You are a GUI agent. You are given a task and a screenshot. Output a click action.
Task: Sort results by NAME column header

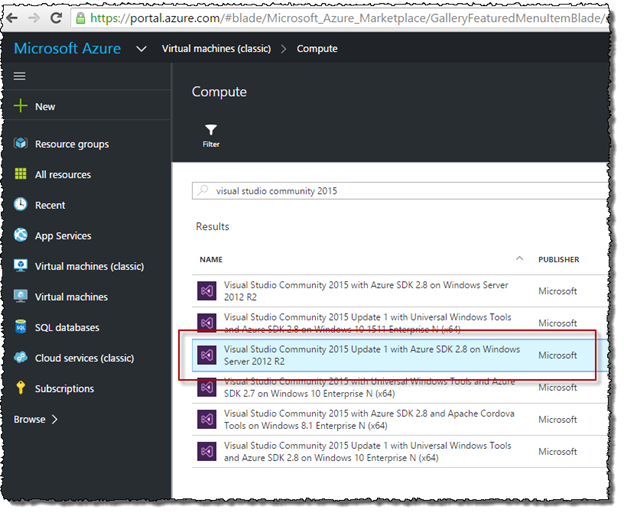211,259
